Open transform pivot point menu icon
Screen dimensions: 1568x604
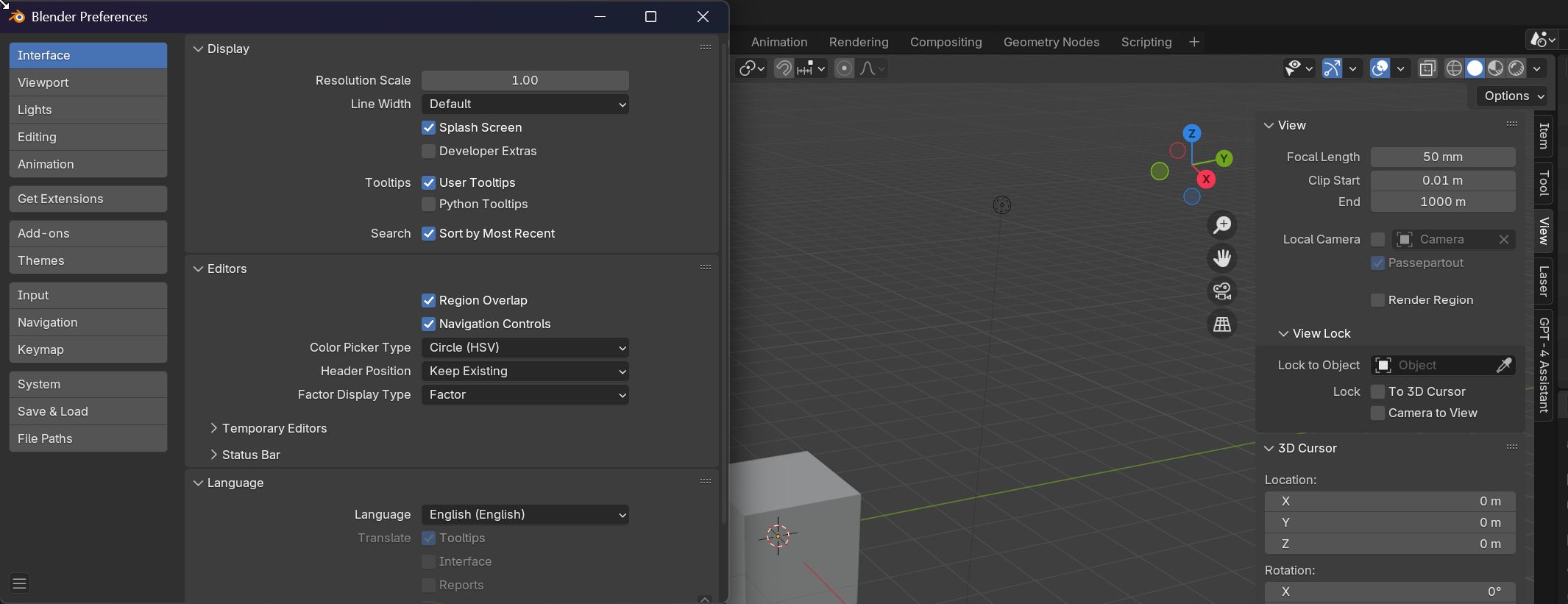tap(751, 68)
